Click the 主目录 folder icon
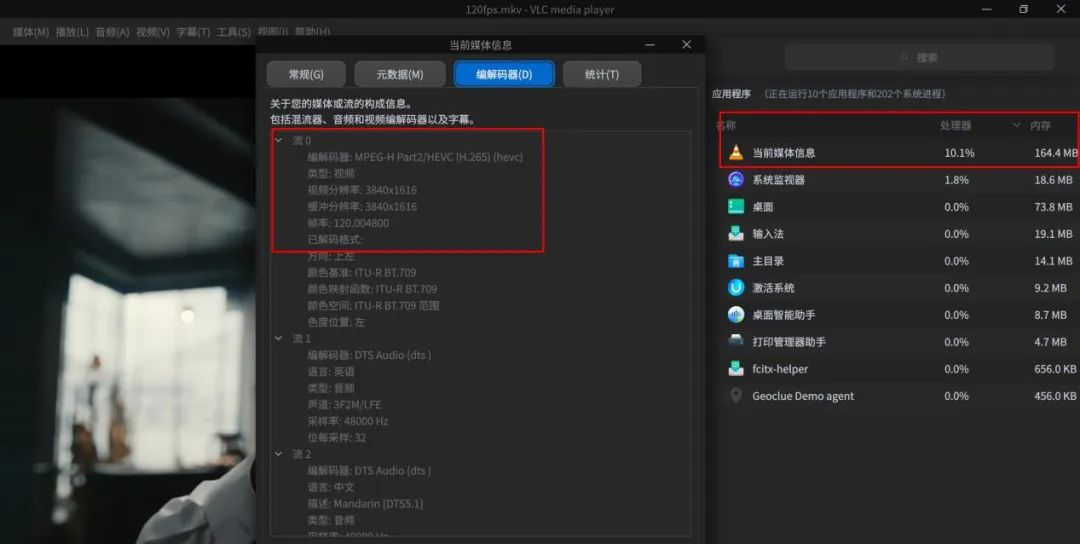 click(x=736, y=261)
